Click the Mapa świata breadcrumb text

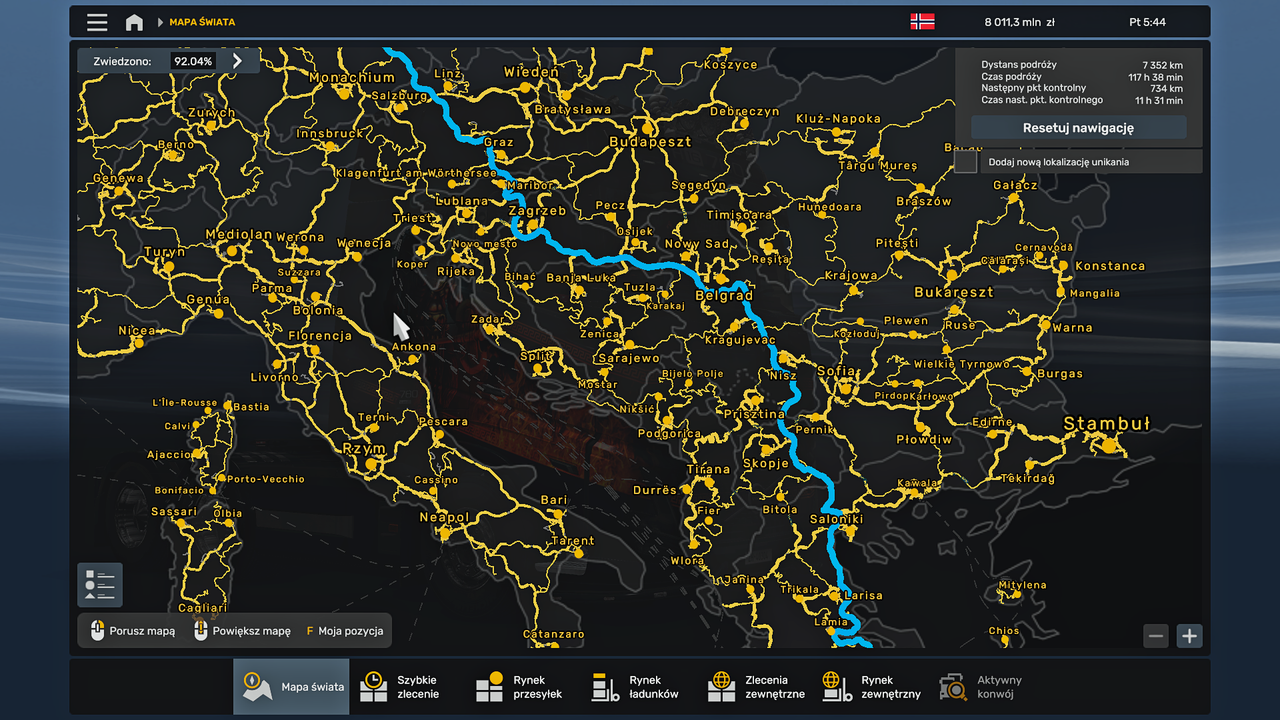click(202, 22)
